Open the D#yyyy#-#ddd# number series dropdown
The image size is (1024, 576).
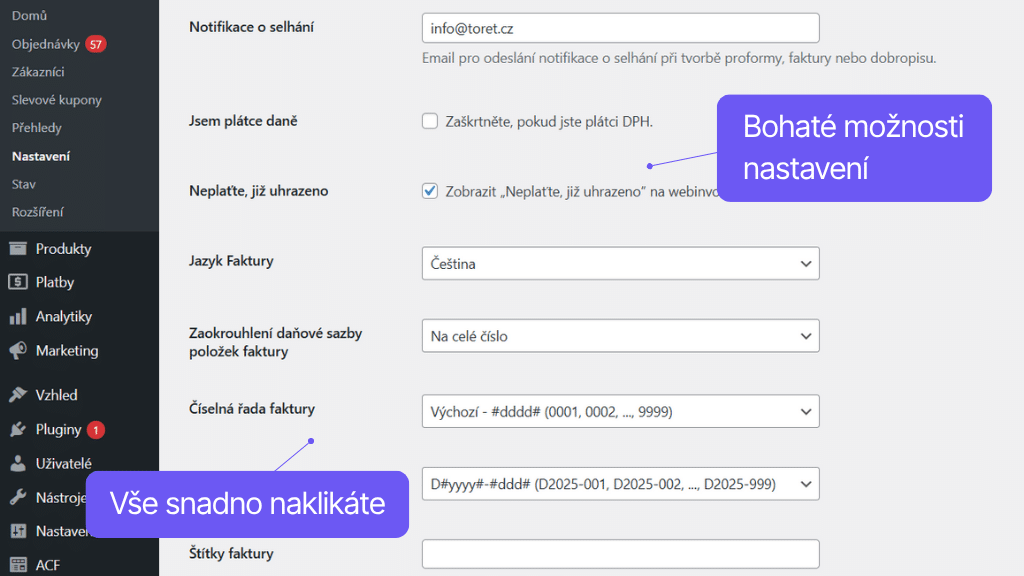(620, 484)
